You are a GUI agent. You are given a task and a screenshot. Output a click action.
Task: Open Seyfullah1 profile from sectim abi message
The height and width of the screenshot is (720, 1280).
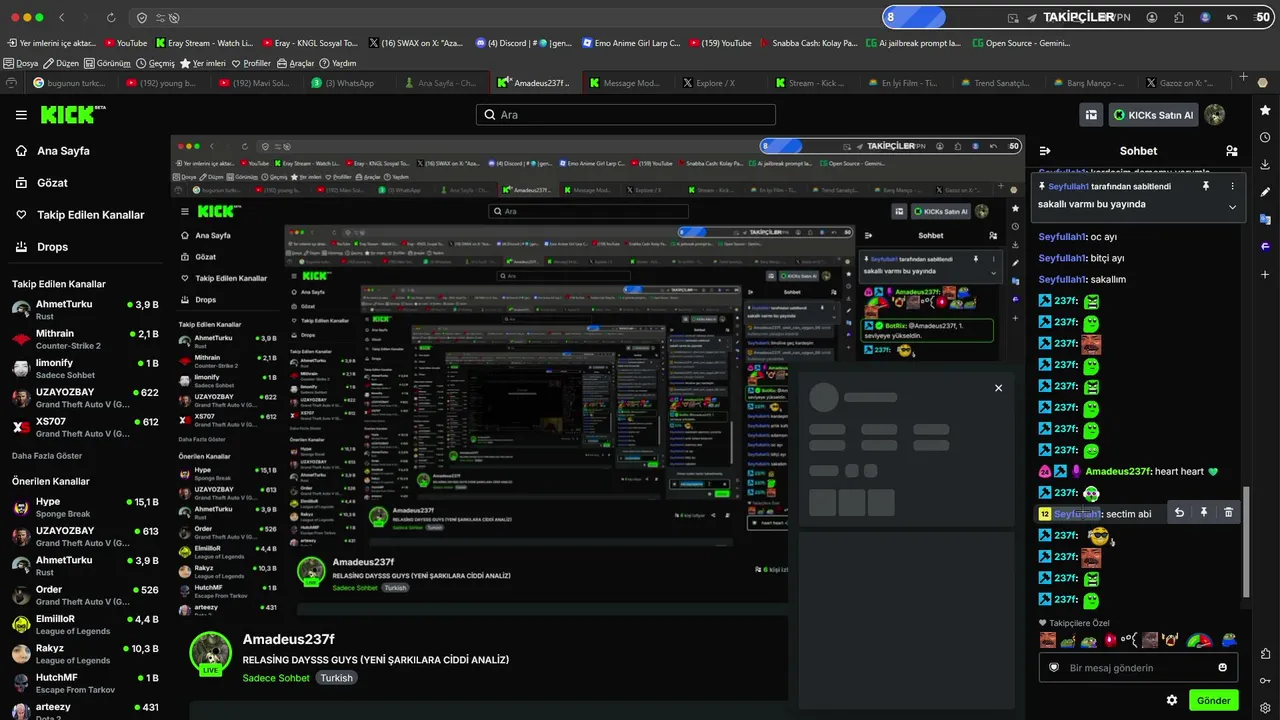click(1076, 514)
